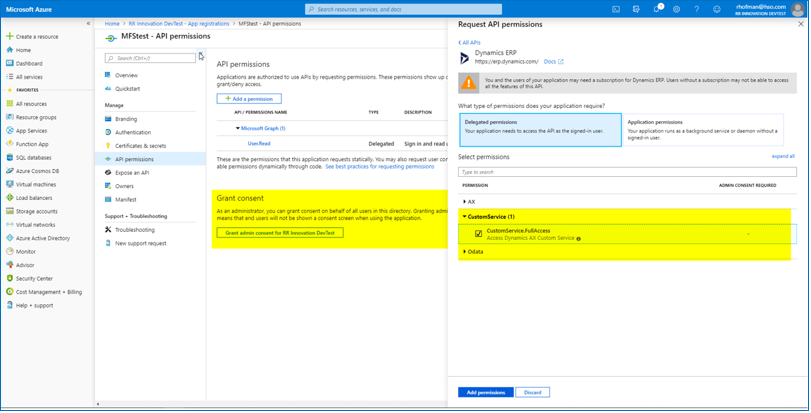
Task: Collapse left sidebar with double chevron
Action: coord(88,24)
